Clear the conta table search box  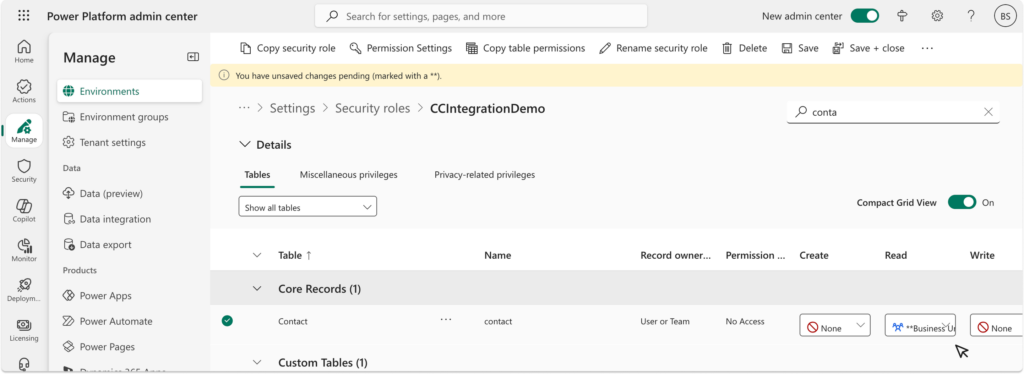click(988, 112)
